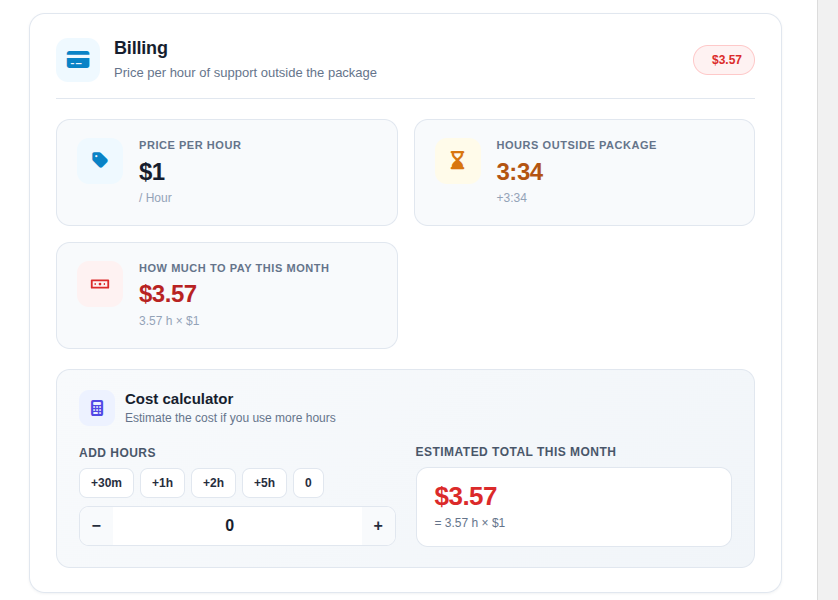Add 30 minutes with +30m button
Viewport: 838px width, 600px height.
click(x=106, y=483)
